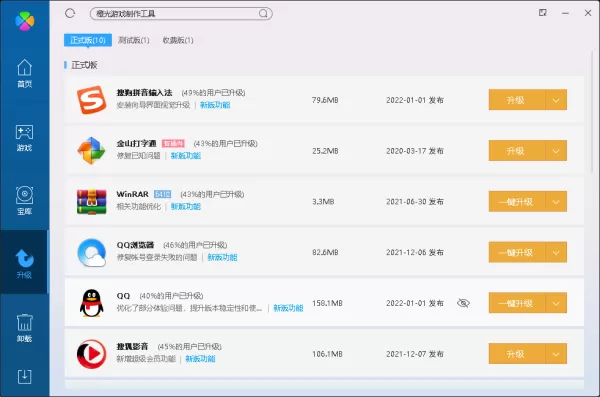Click the 2020-03-17 发布 date
Screen dimensions: 600x397
(415, 151)
